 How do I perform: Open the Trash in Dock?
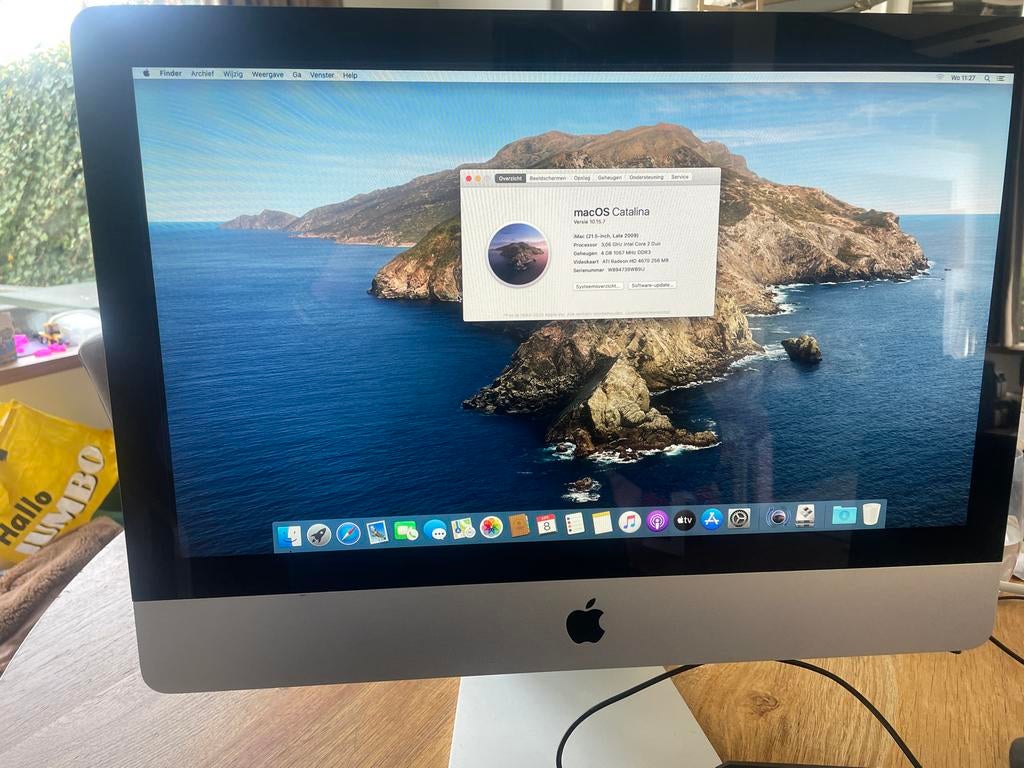[871, 513]
